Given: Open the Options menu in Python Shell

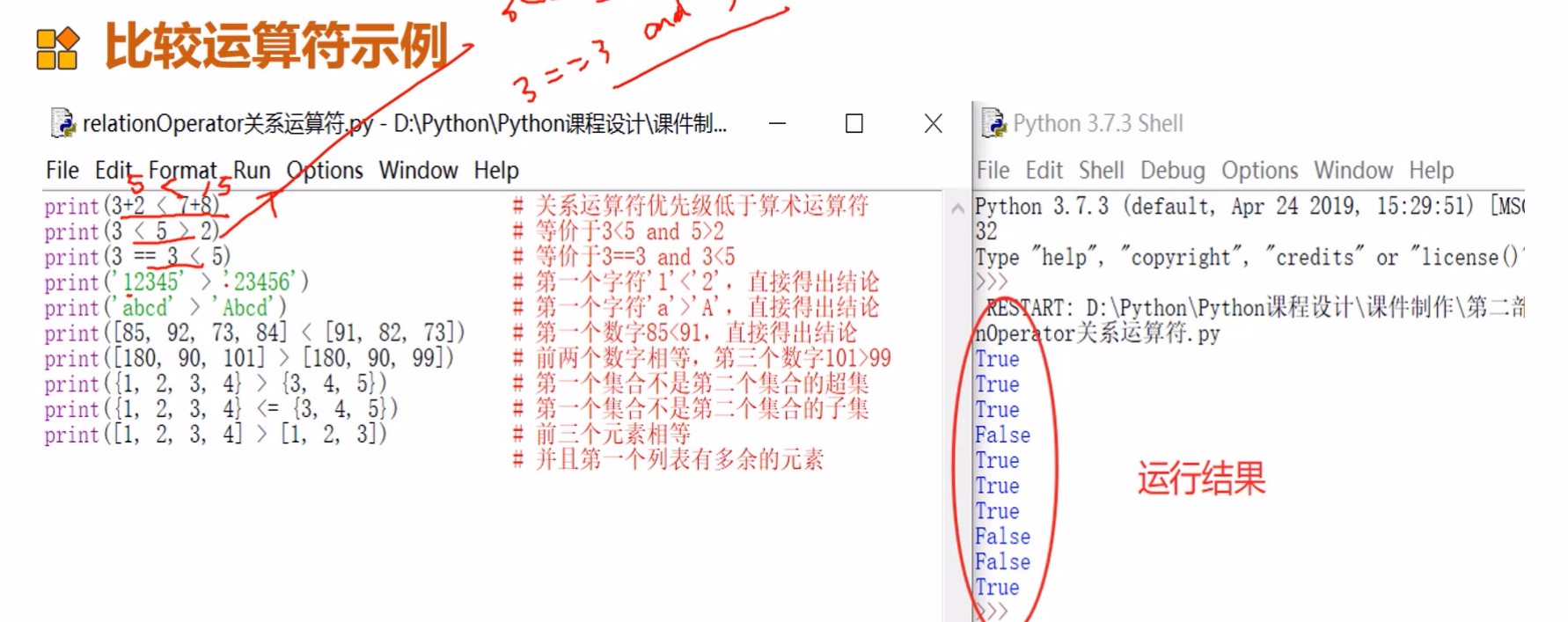Looking at the screenshot, I should [1259, 170].
